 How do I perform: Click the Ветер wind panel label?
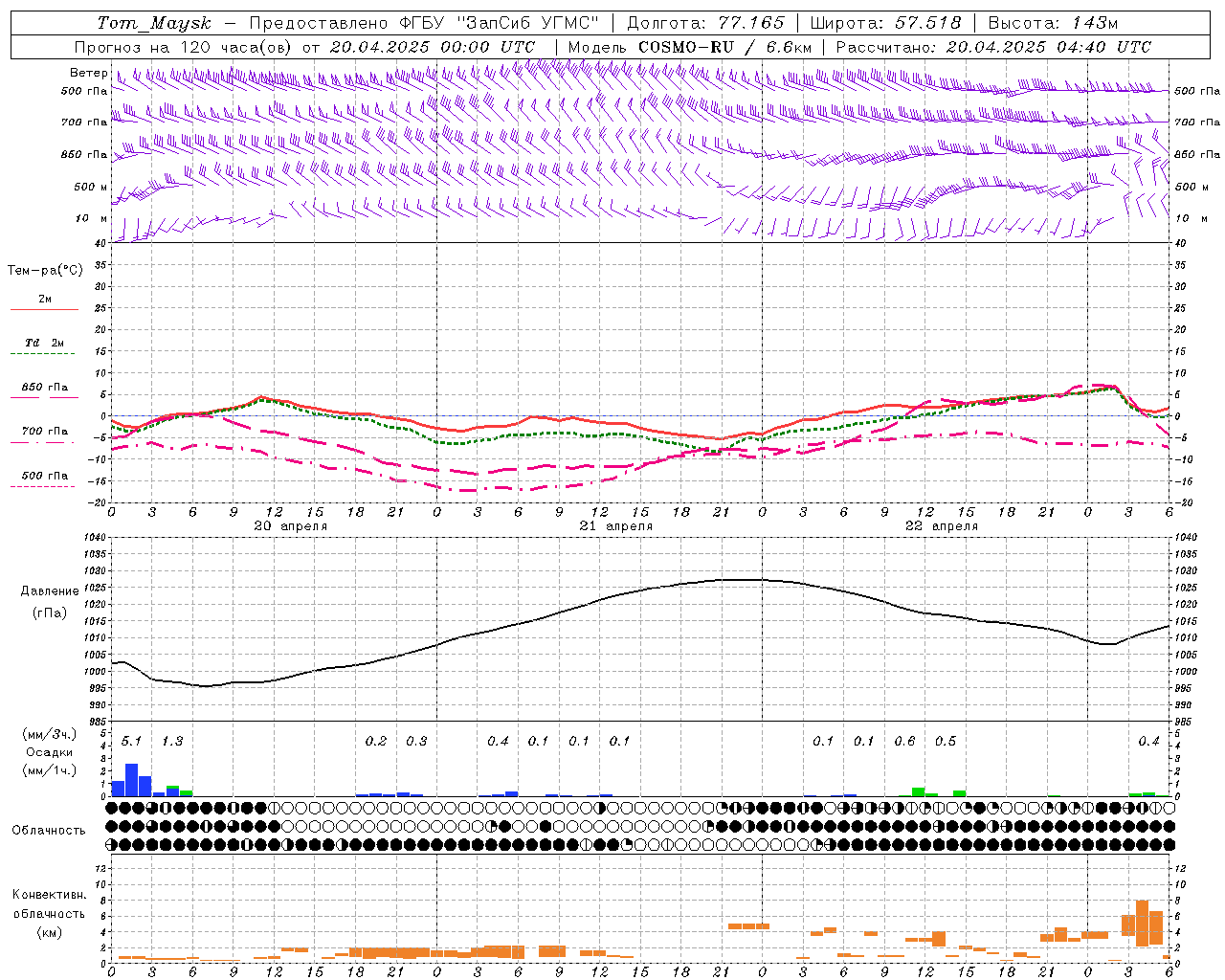(x=89, y=73)
